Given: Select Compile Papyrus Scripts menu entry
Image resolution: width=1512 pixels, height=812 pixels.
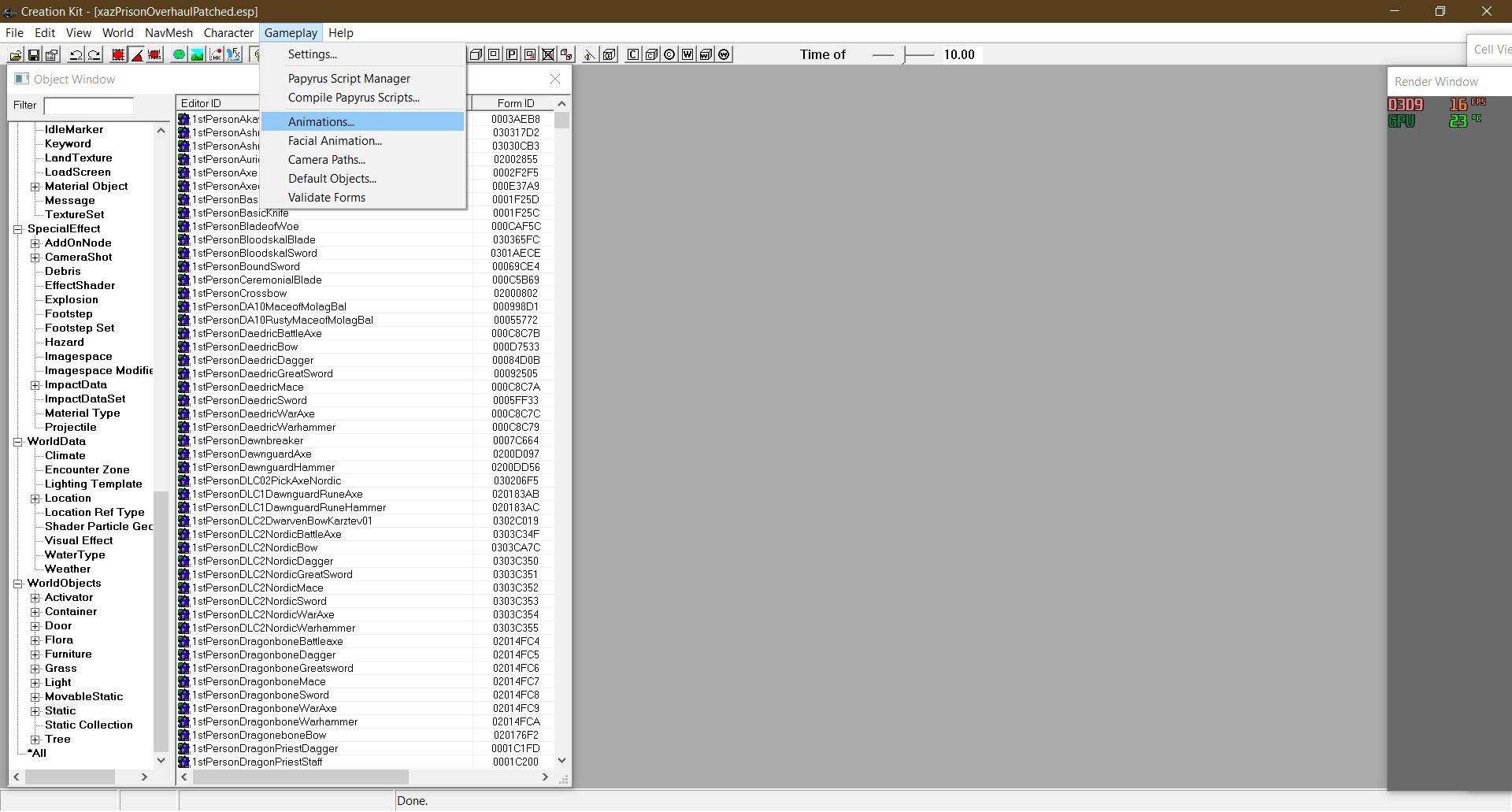Looking at the screenshot, I should (362, 98).
